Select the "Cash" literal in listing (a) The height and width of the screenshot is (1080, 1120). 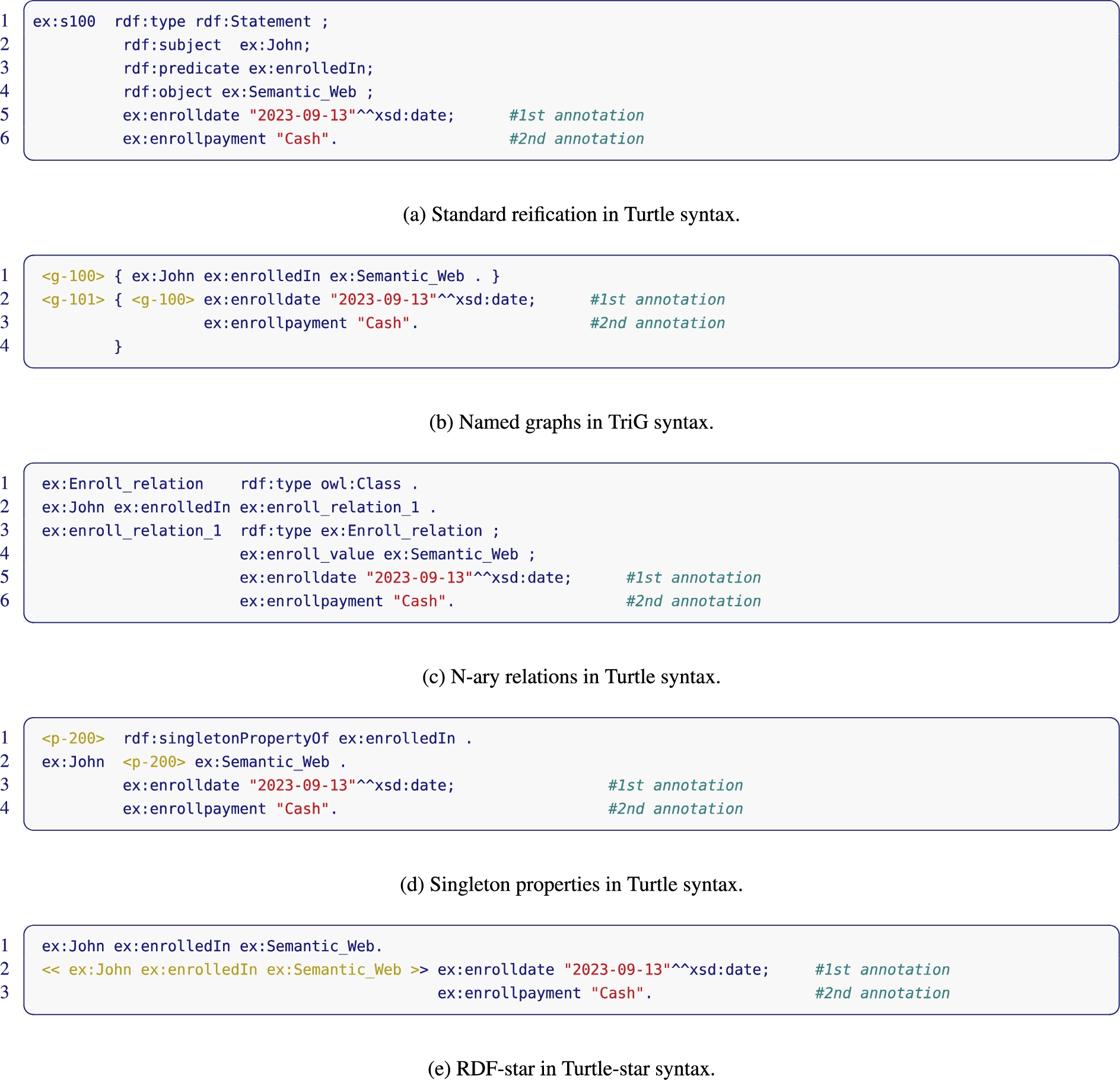pos(303,139)
